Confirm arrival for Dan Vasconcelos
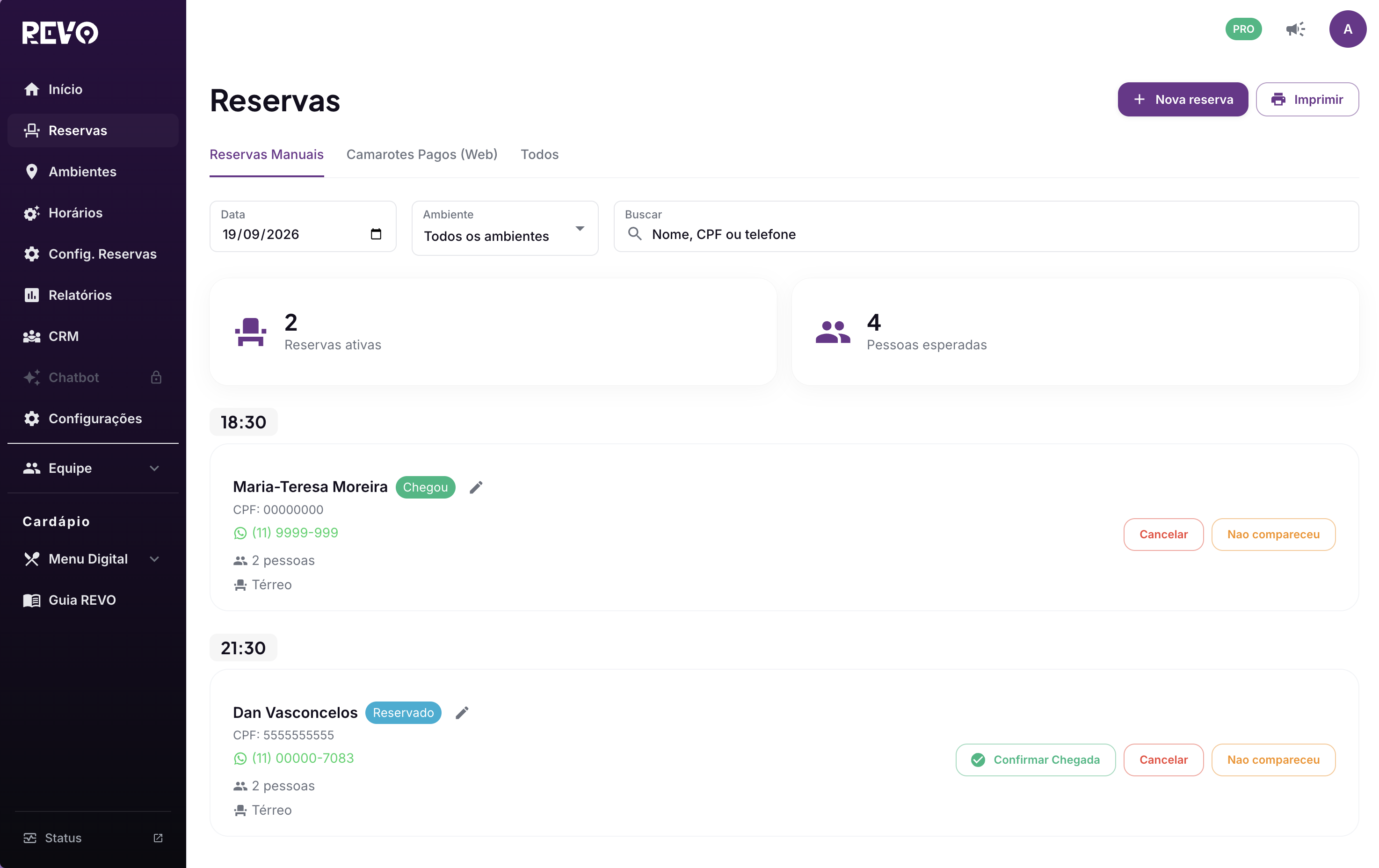This screenshot has width=1379, height=868. pyautogui.click(x=1035, y=760)
